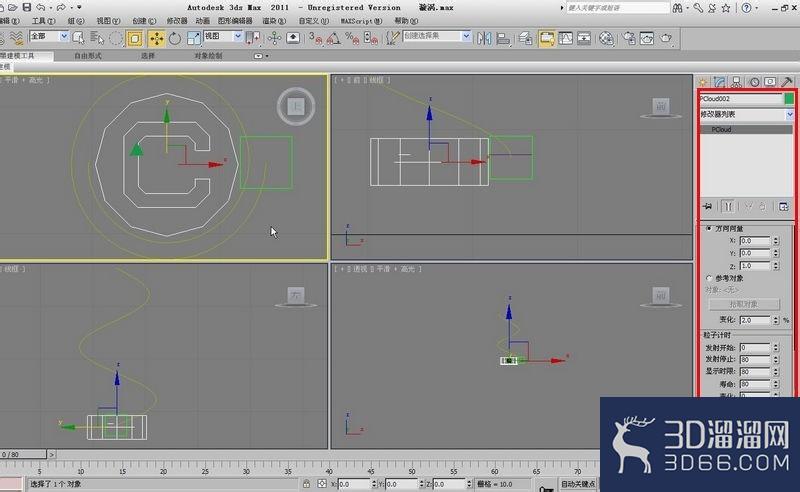Open the Animation (动画) menu
This screenshot has height=492, width=800.
pos(203,21)
